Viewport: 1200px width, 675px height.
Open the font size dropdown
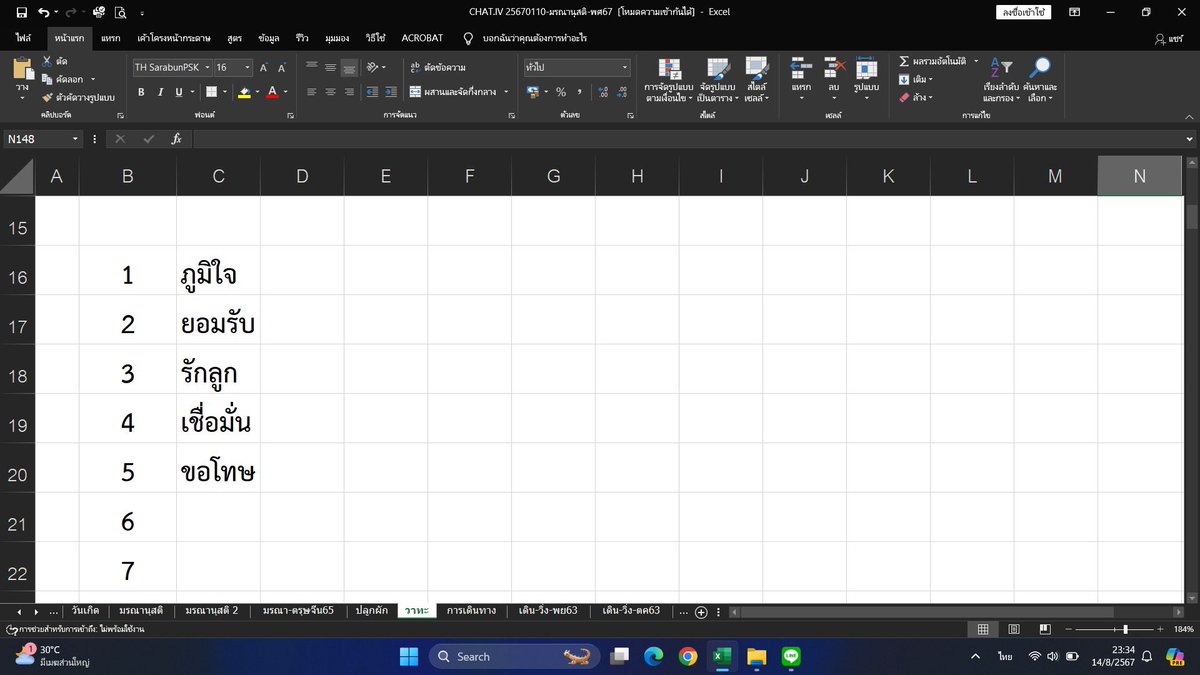coord(247,68)
